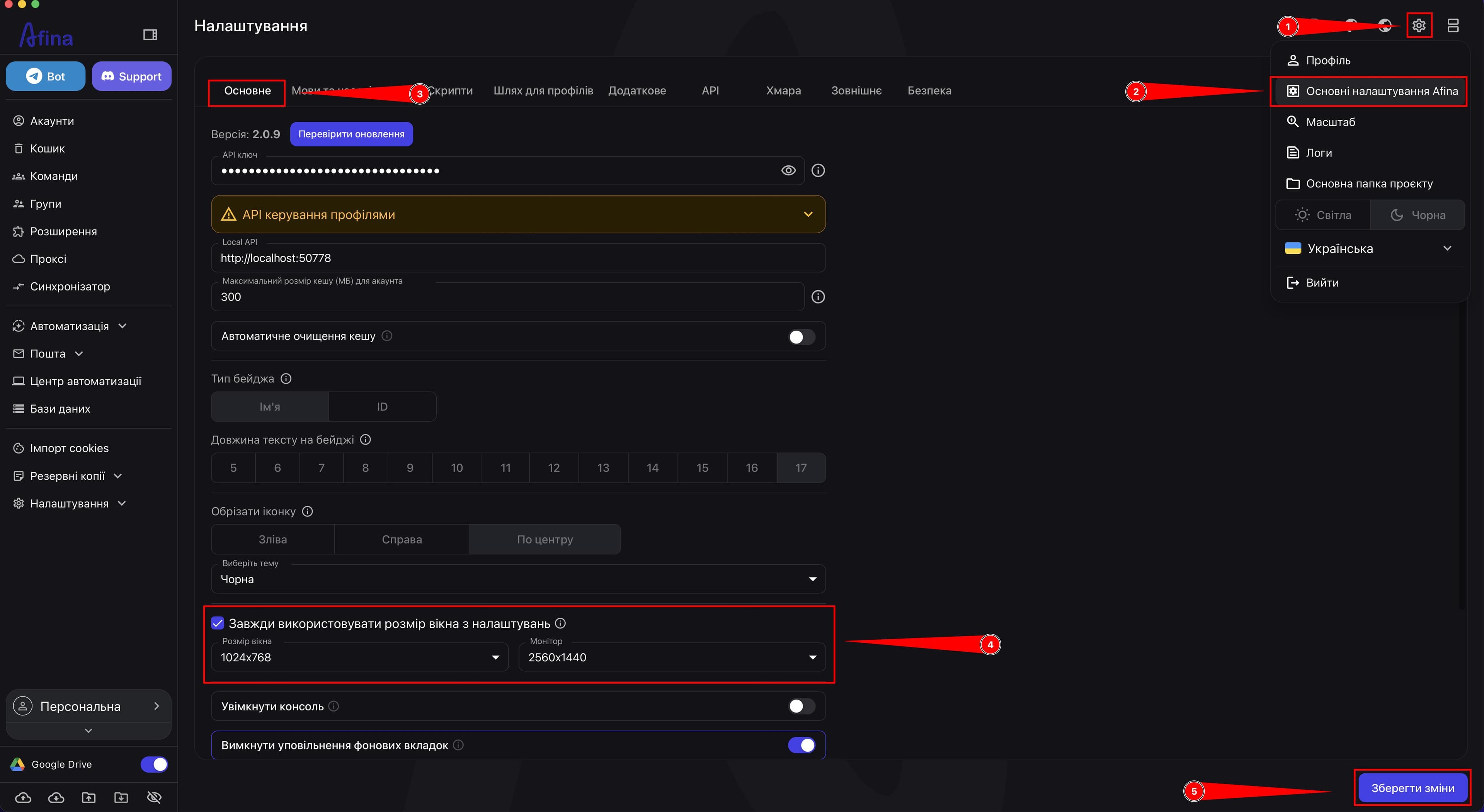Image resolution: width=1484 pixels, height=812 pixels.
Task: Expand Резервні копії in the sidebar
Action: click(x=67, y=476)
